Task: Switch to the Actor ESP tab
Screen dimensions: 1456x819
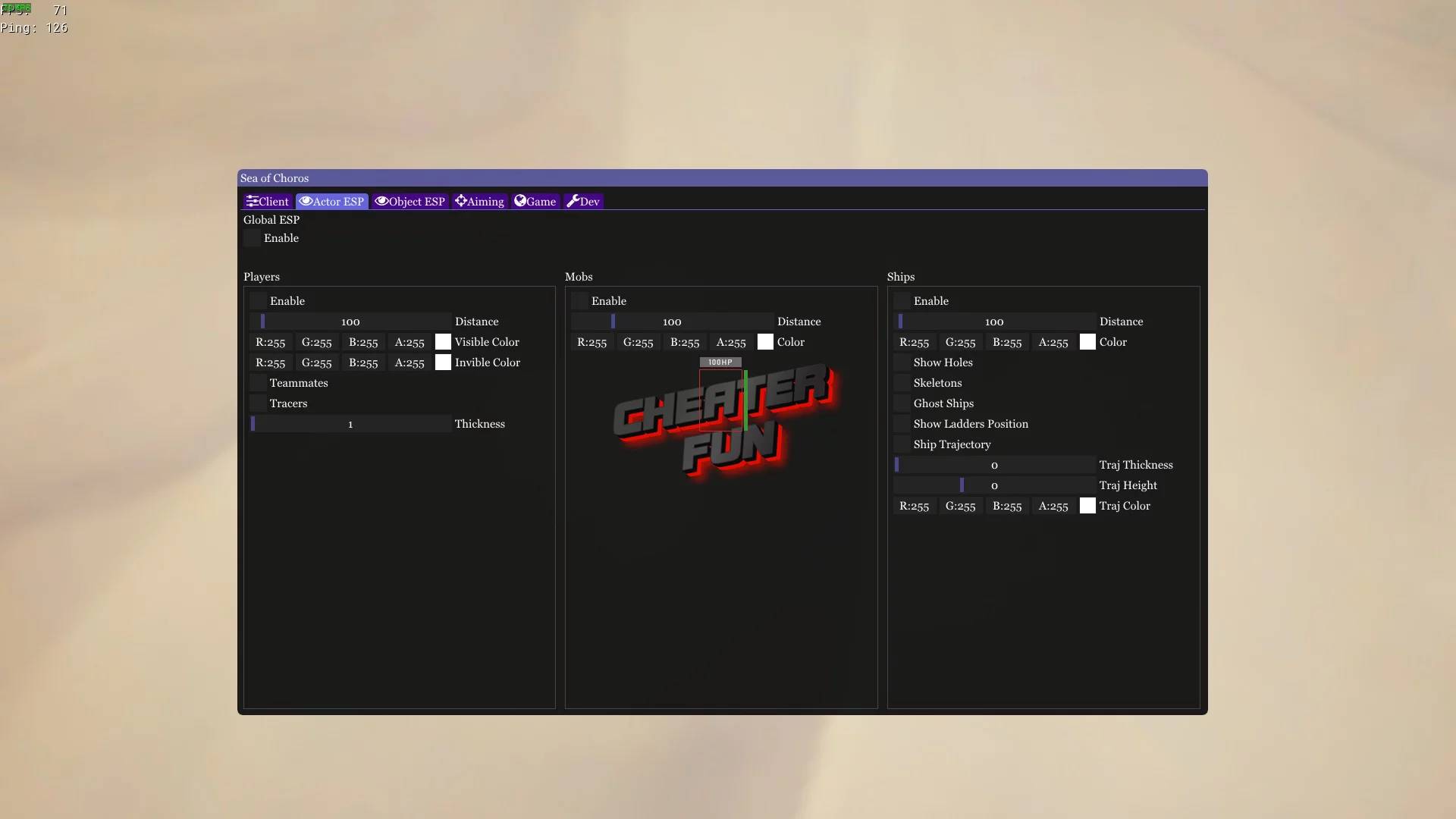Action: tap(331, 201)
